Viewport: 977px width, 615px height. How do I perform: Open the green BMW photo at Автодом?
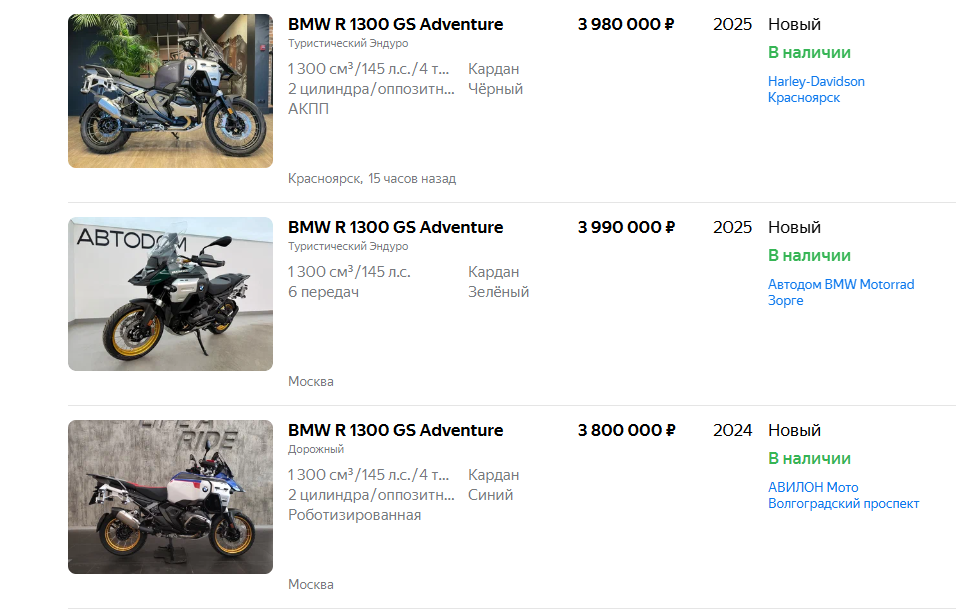click(170, 294)
